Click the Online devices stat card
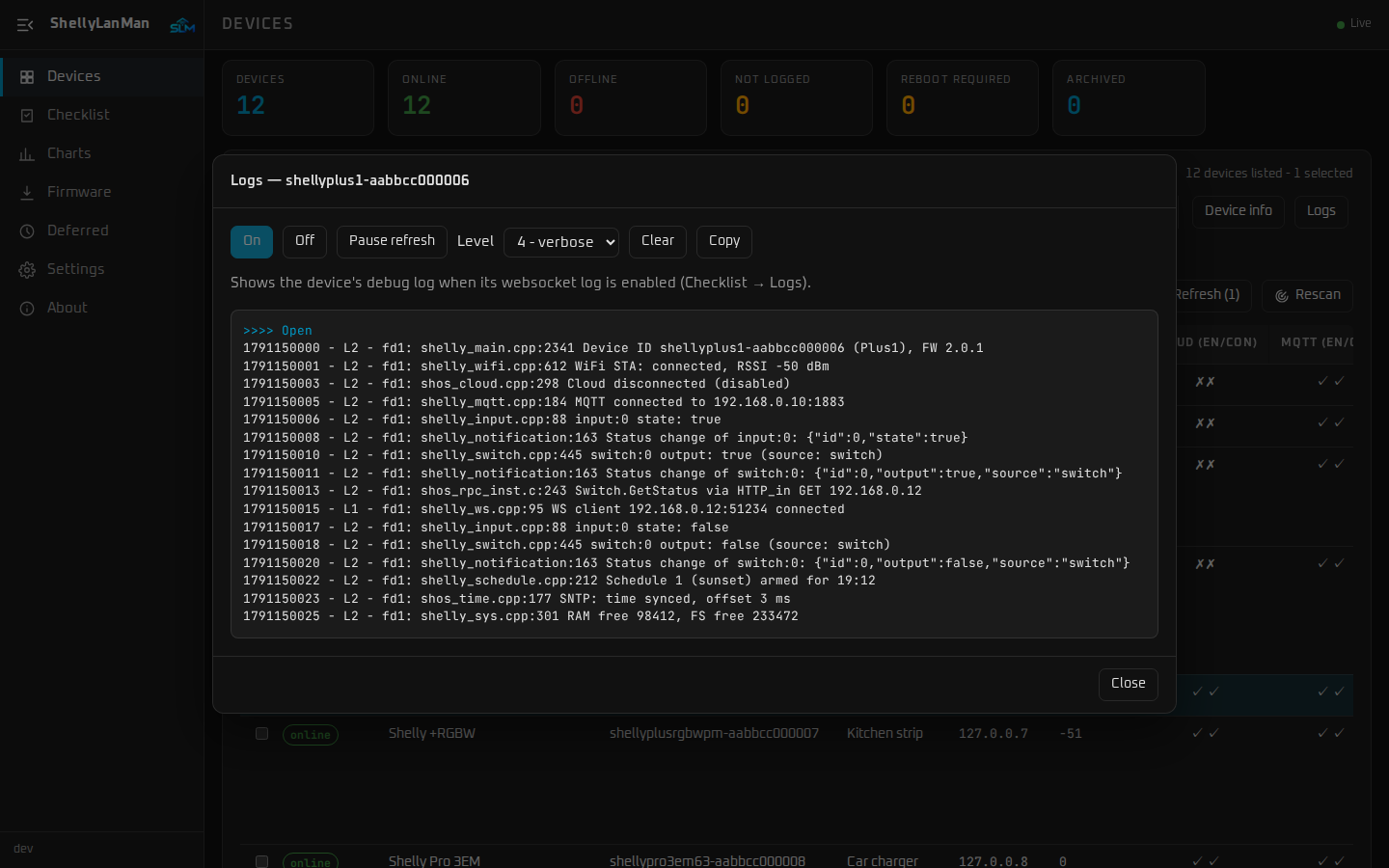The width and height of the screenshot is (1389, 868). tap(464, 97)
